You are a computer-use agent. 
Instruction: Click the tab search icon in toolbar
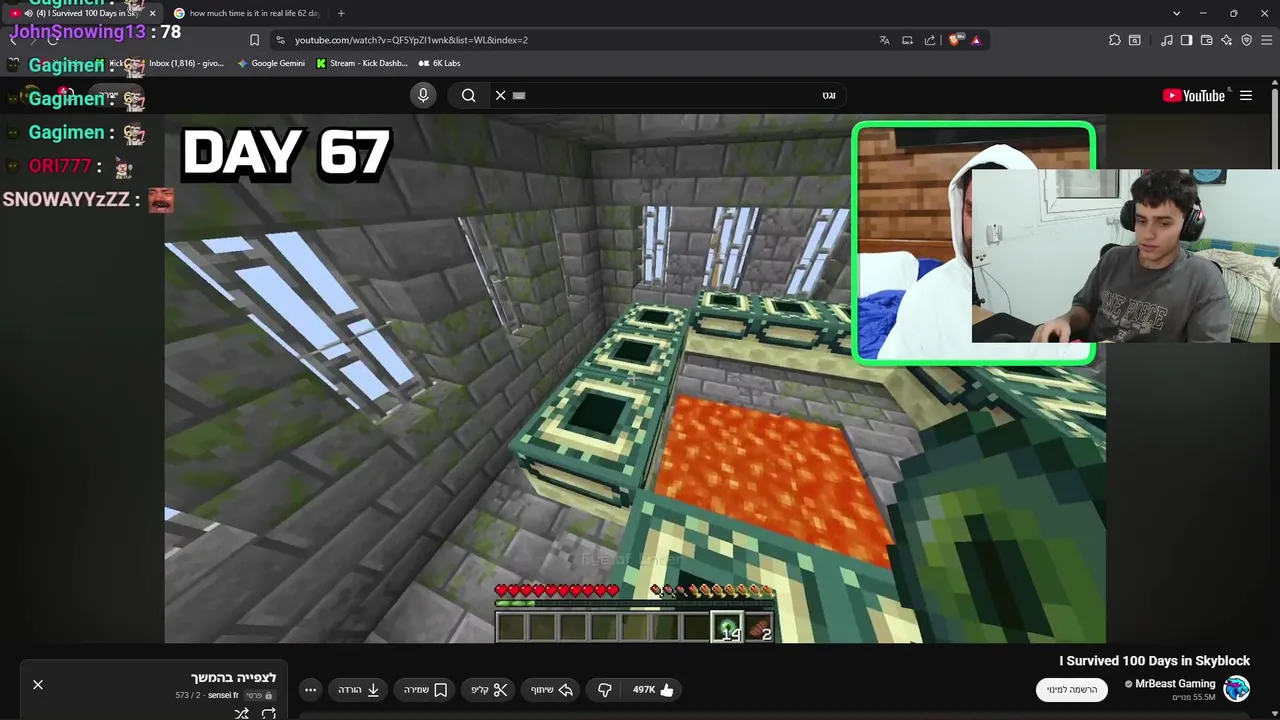pyautogui.click(x=1135, y=40)
